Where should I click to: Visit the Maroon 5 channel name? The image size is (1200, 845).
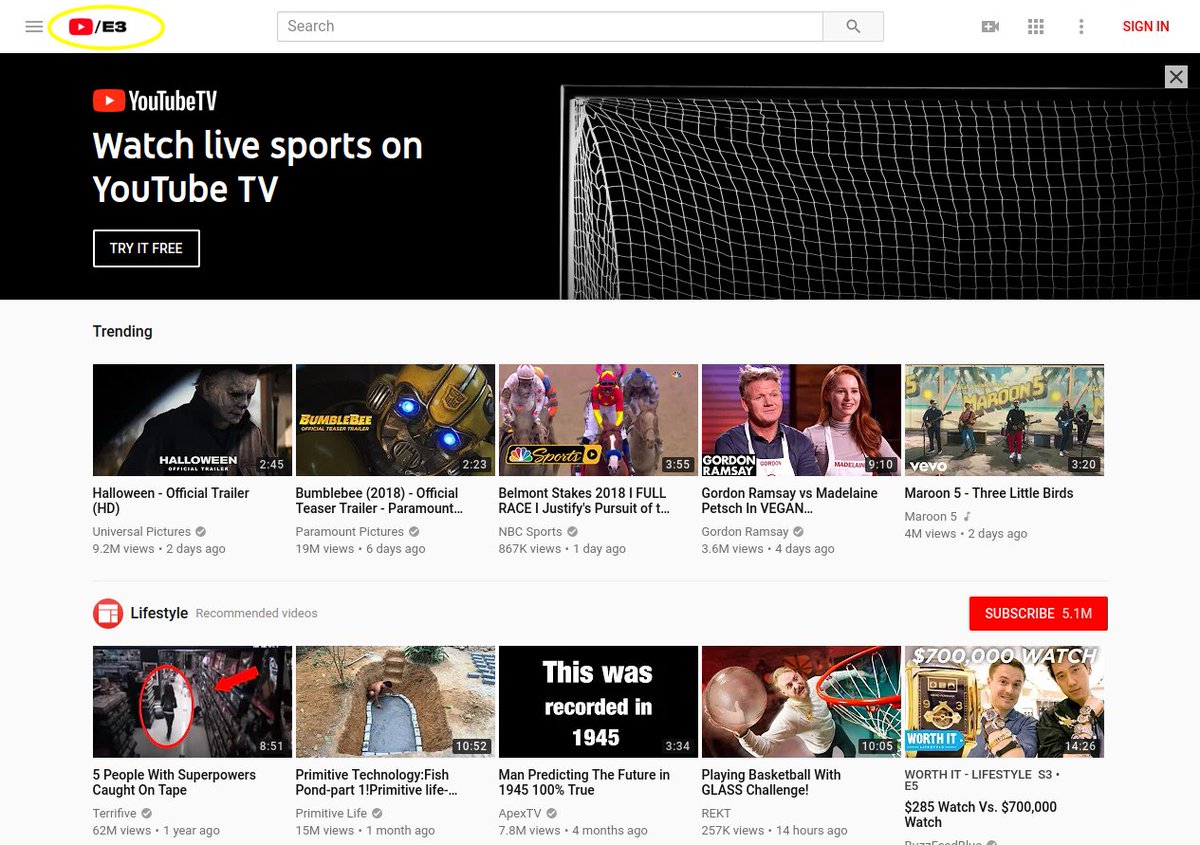[930, 517]
